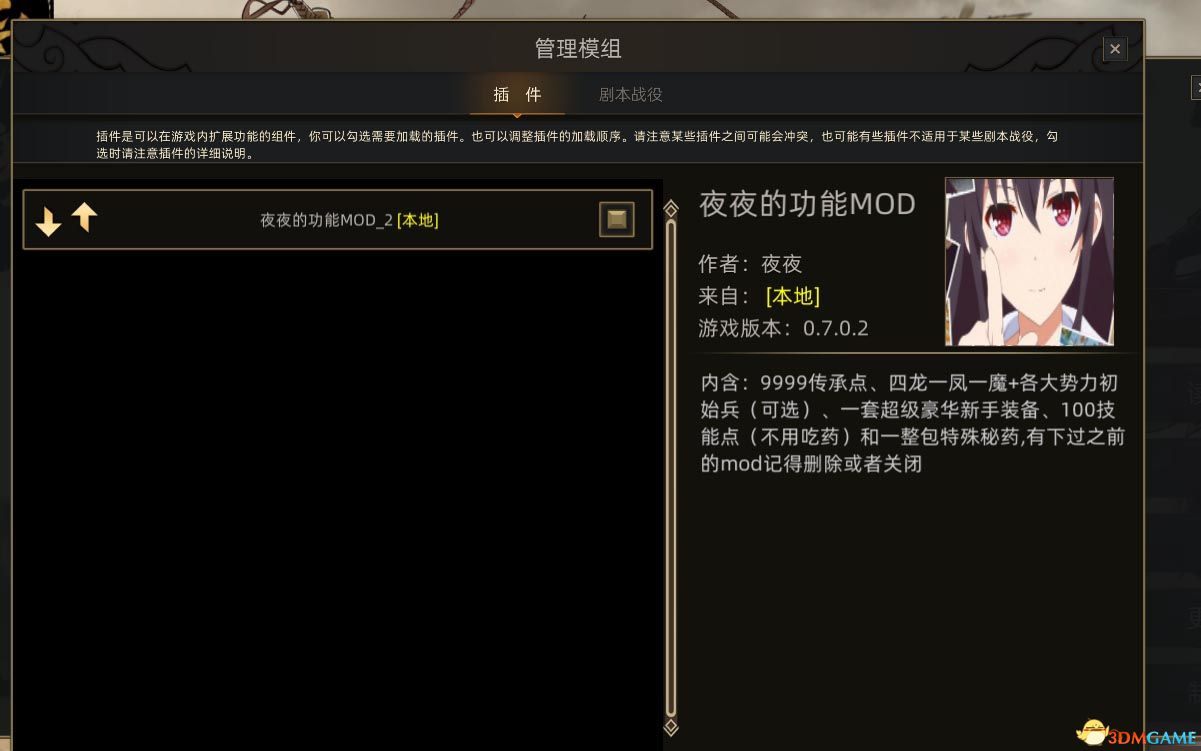
Task: Click the top diamond scrollbar arrow
Action: 671,208
